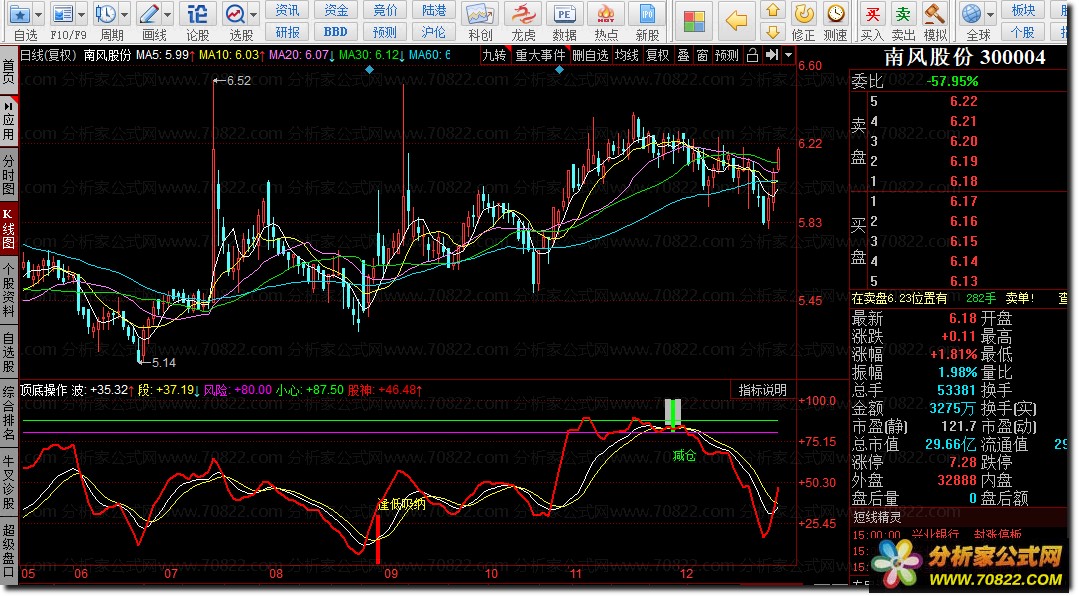Toggle the chart 预测 forecast option

click(x=727, y=56)
